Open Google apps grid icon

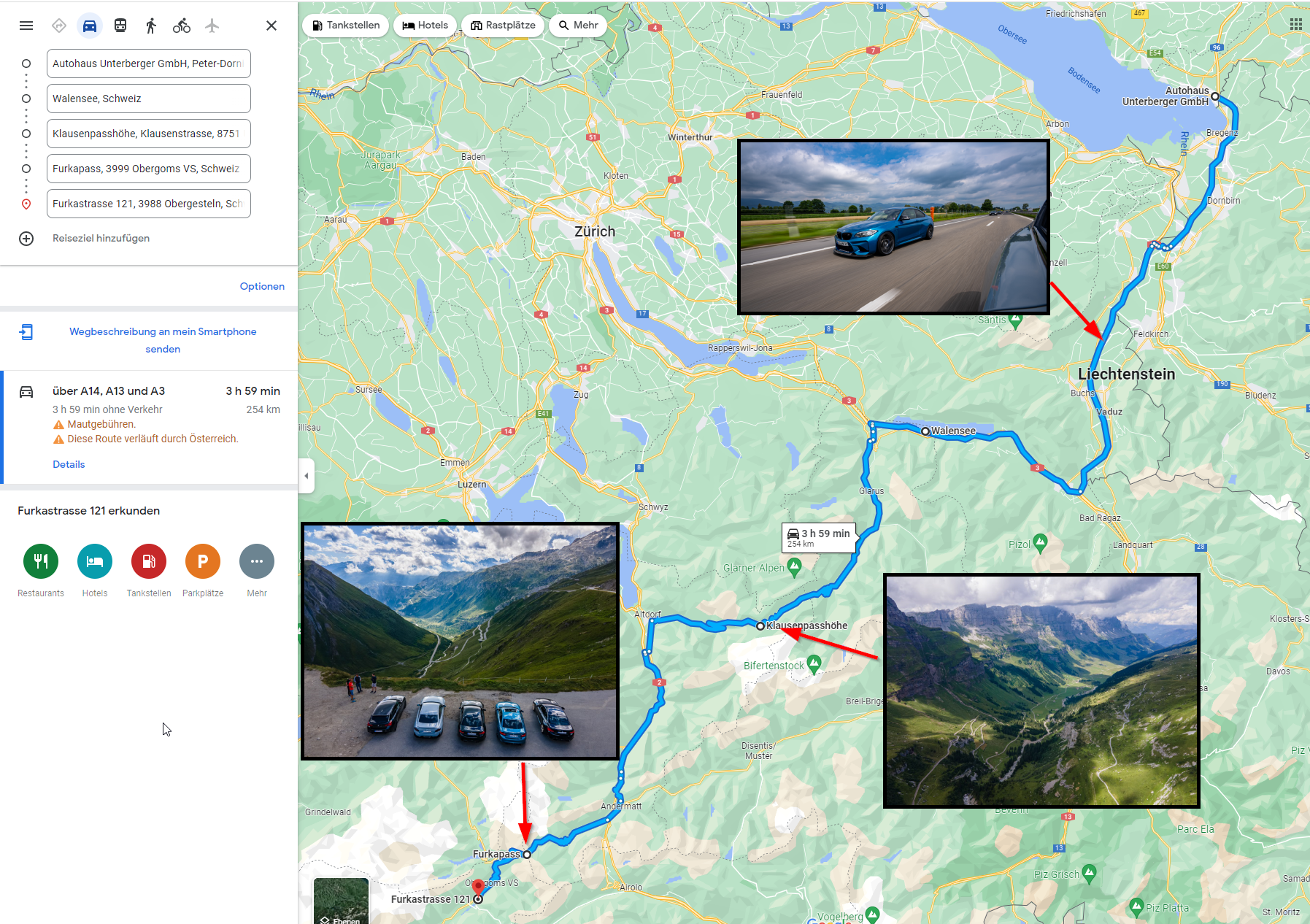tap(1295, 24)
